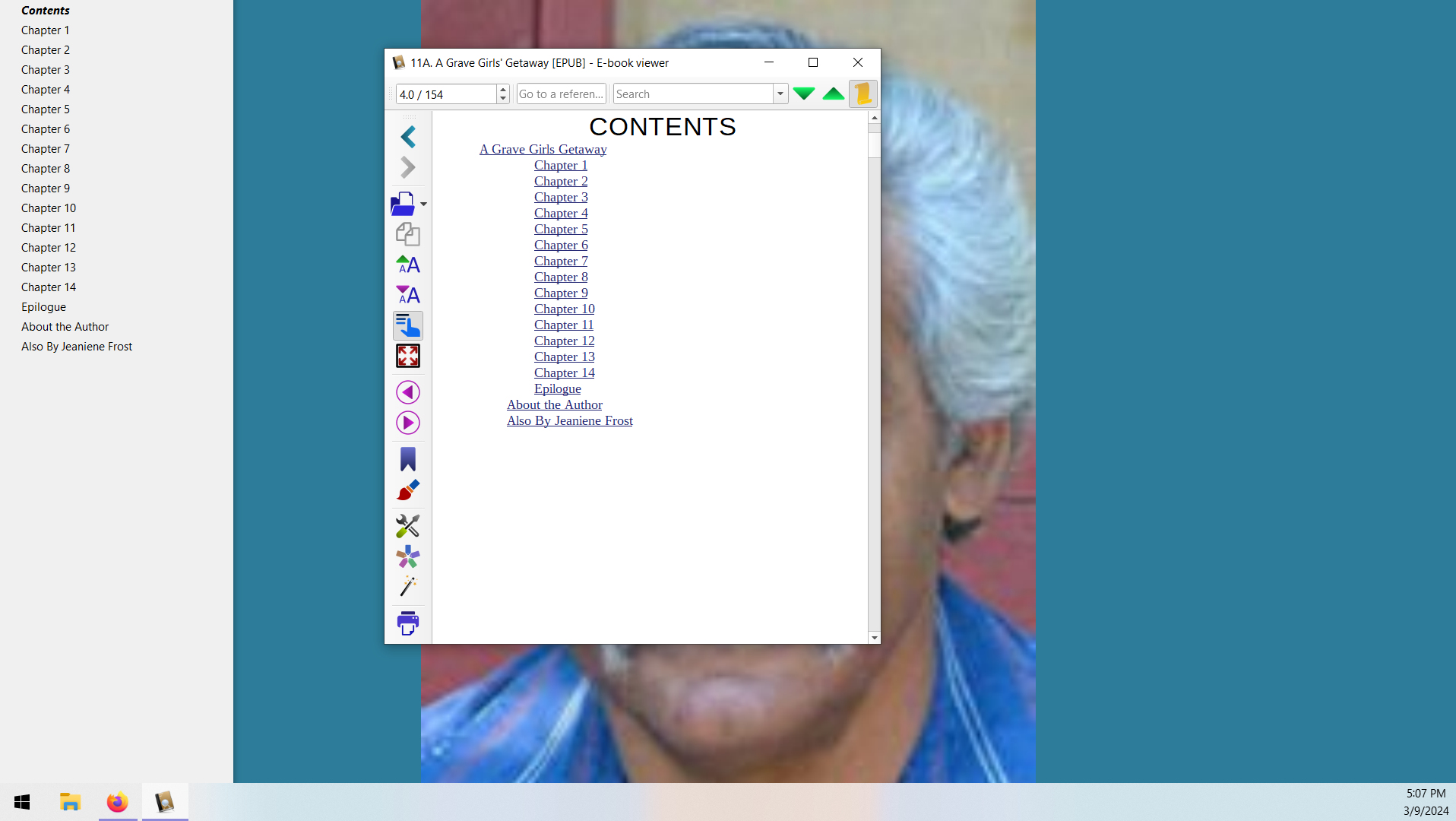Open the Chapter 3 link in the page
1456x821 pixels.
click(561, 198)
